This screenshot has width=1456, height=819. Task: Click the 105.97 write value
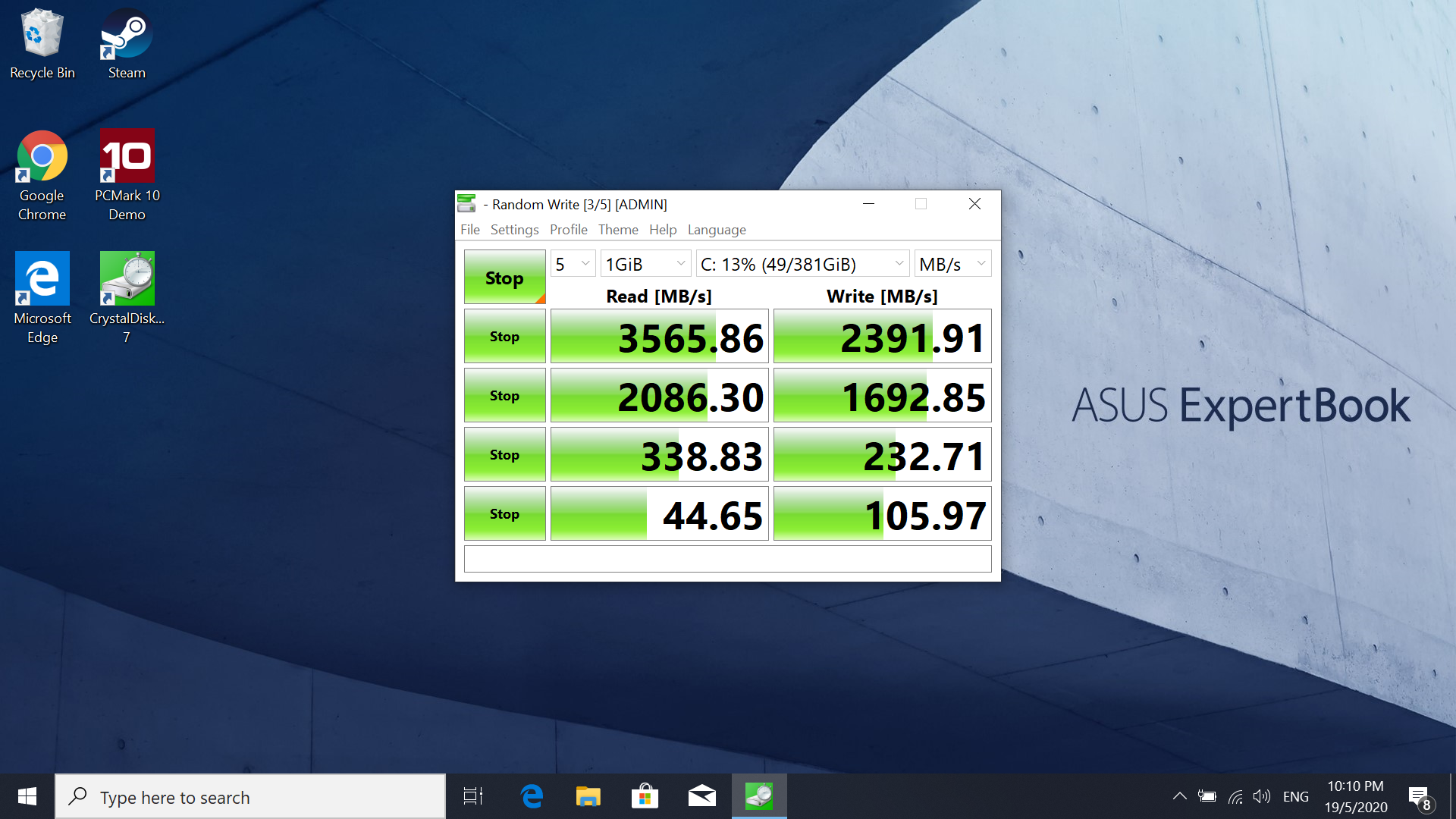coord(883,513)
